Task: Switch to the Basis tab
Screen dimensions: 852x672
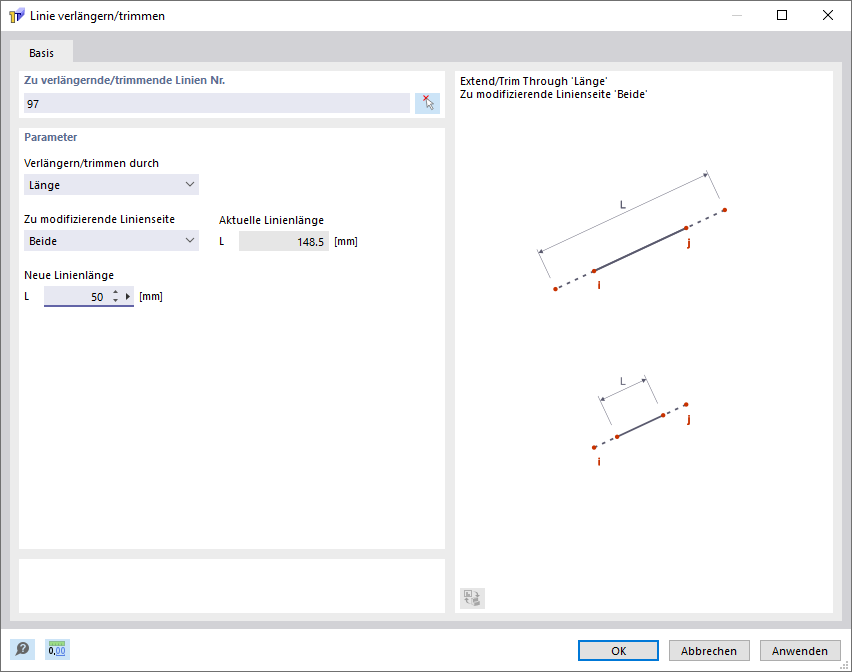Action: 41,53
